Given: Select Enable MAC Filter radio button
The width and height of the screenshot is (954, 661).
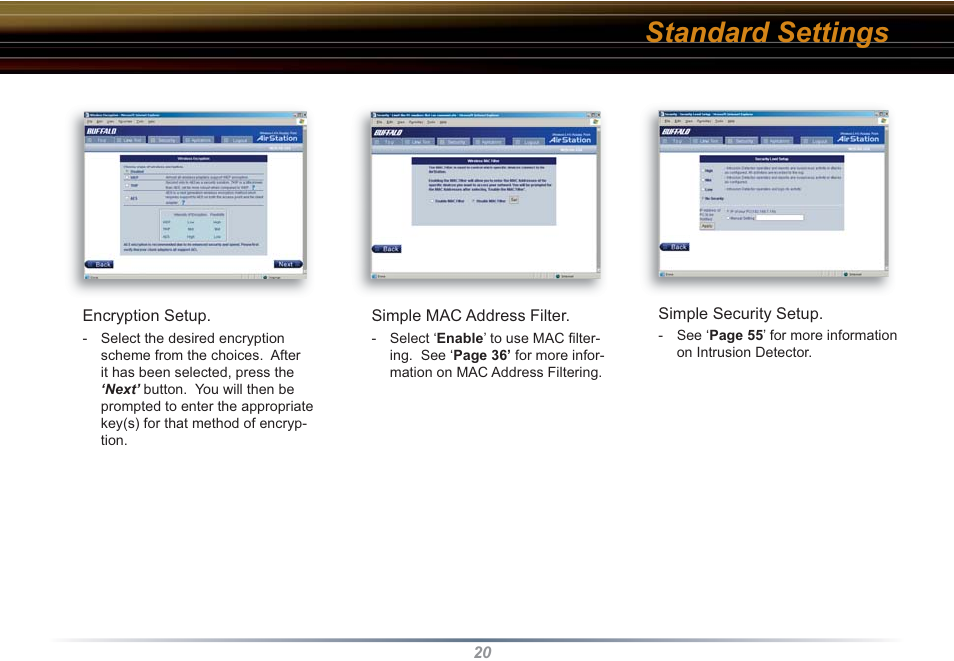Looking at the screenshot, I should (432, 201).
